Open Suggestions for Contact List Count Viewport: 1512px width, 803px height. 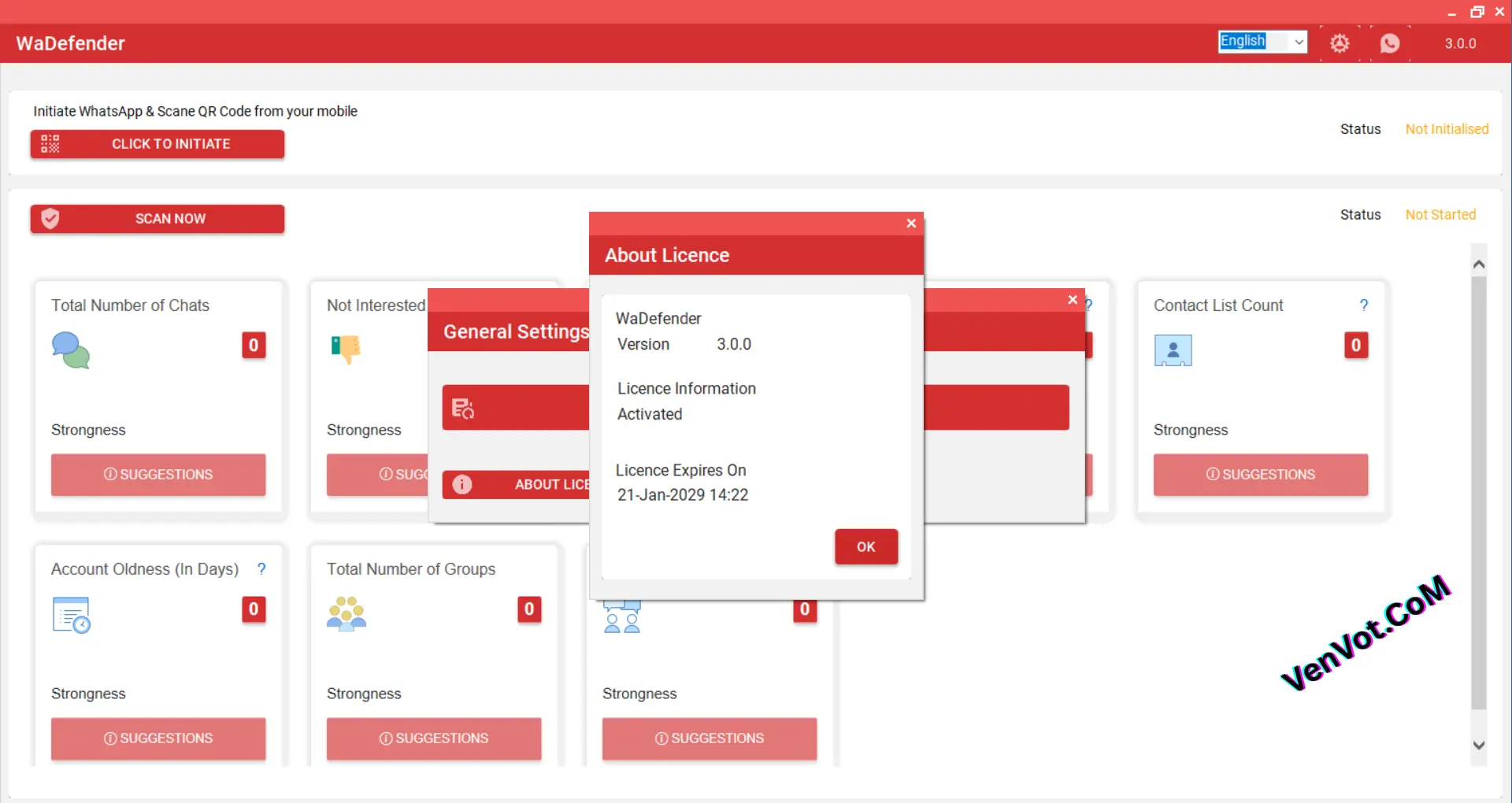click(x=1260, y=474)
